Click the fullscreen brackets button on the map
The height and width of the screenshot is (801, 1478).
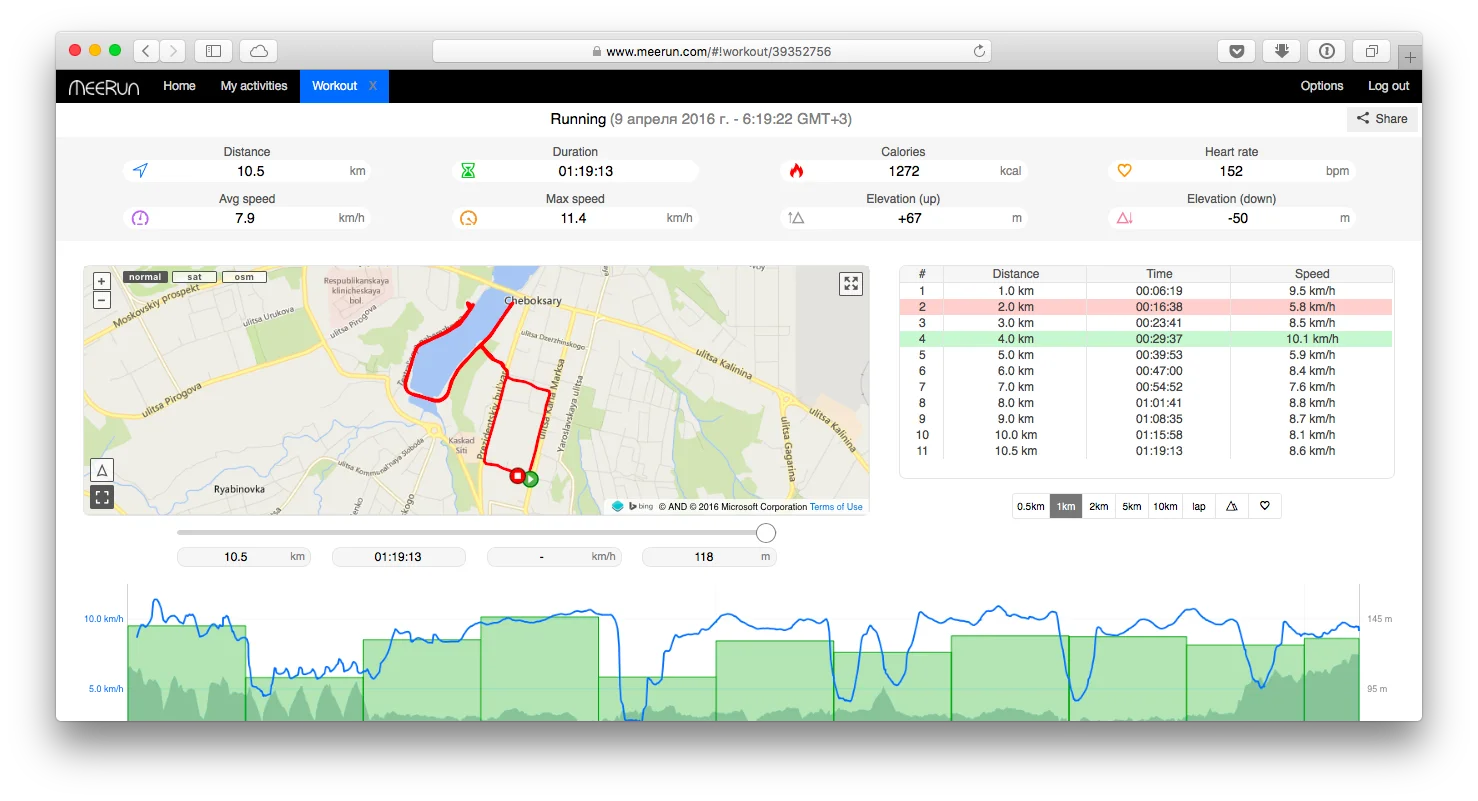click(x=102, y=496)
